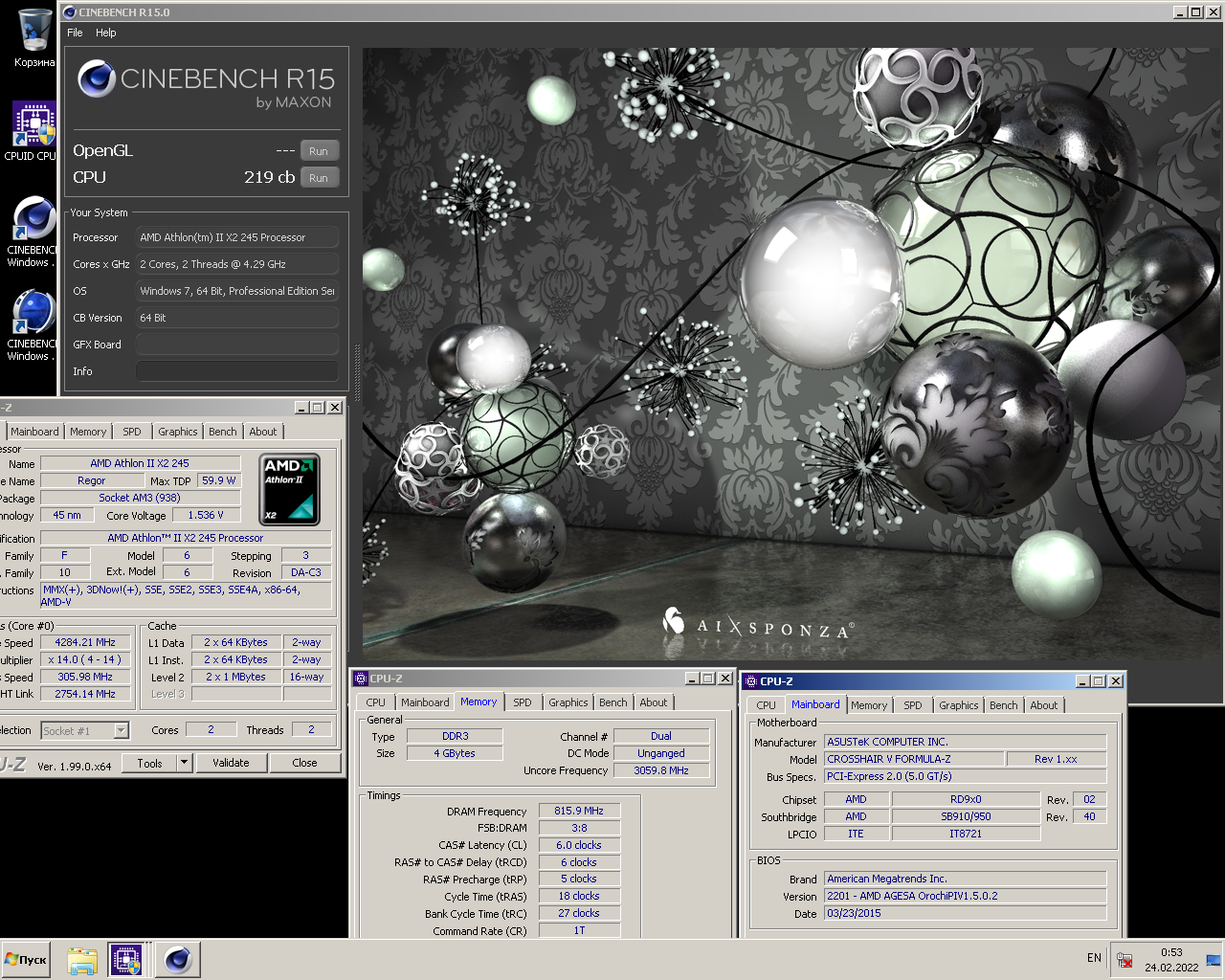Open the CPUID CPU-Z desktop shortcut
This screenshot has height=980, width=1225.
[x=33, y=130]
